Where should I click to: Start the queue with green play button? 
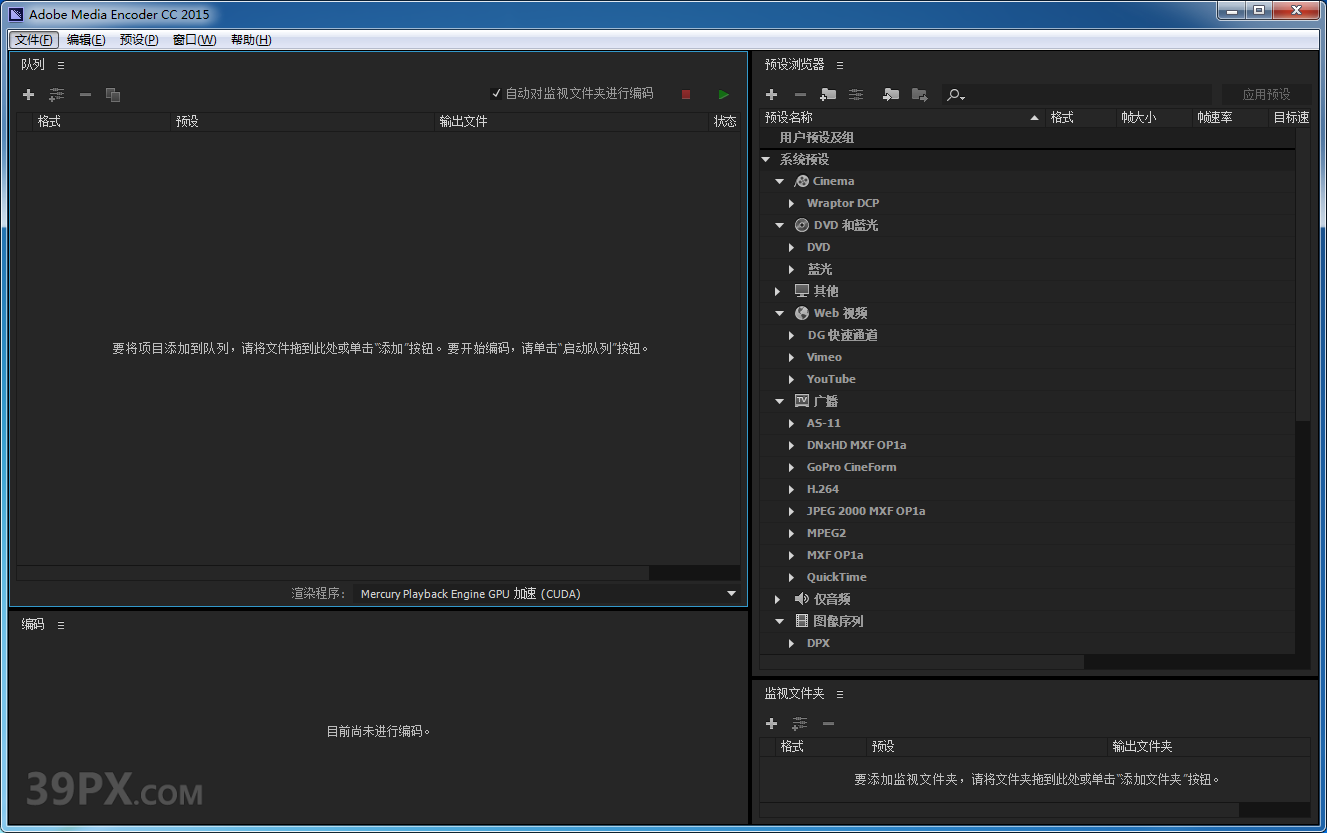[724, 95]
